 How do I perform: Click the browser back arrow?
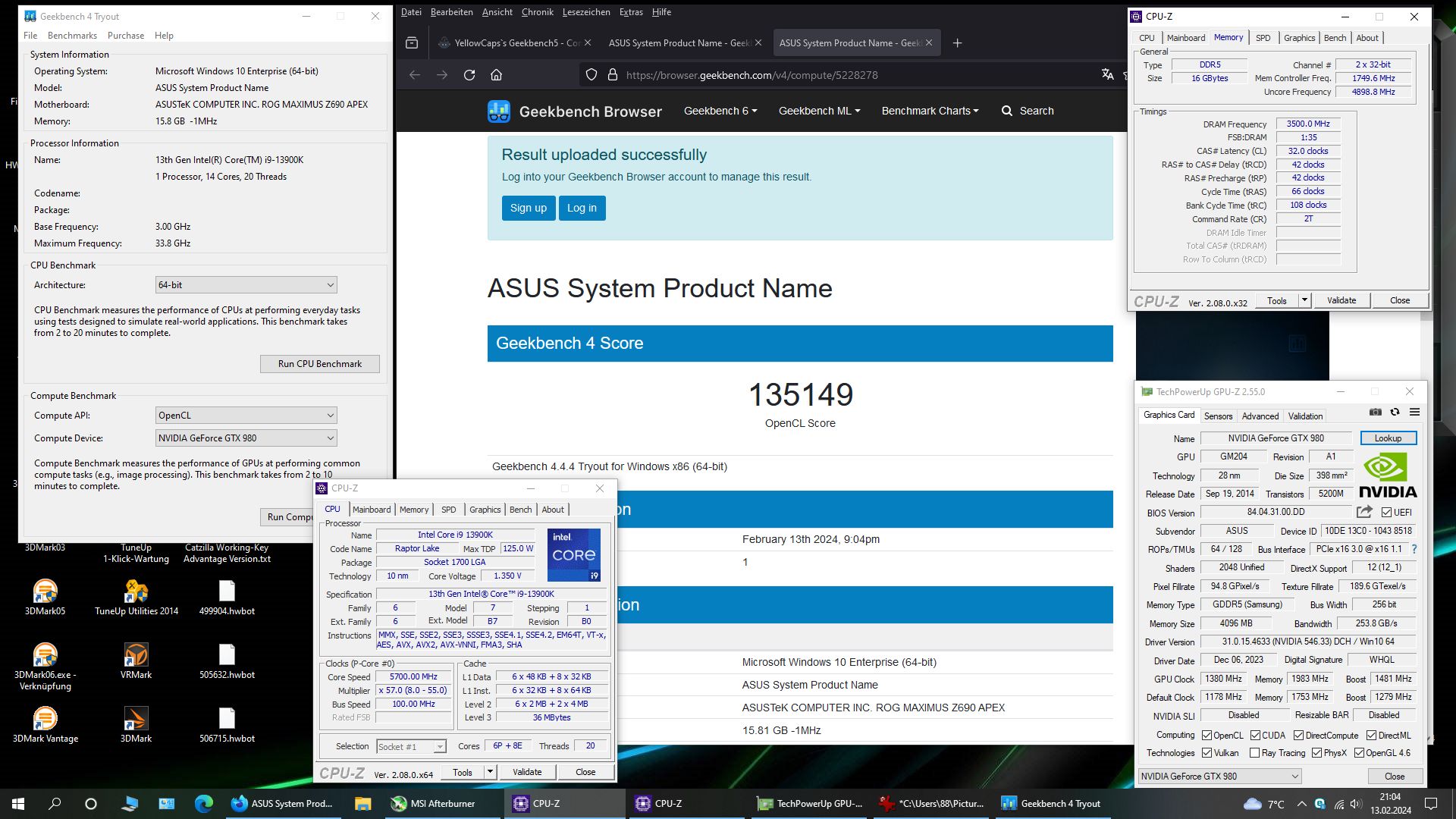[415, 75]
